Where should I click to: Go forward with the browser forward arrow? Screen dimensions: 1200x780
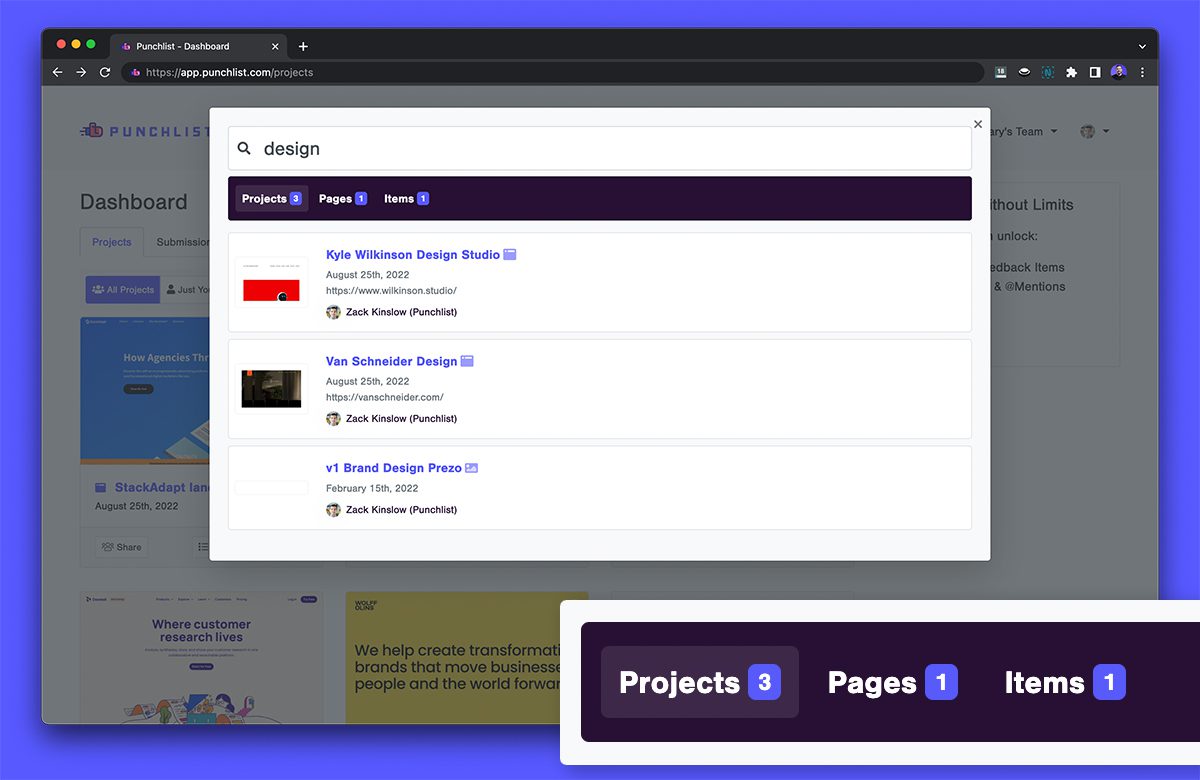point(81,72)
